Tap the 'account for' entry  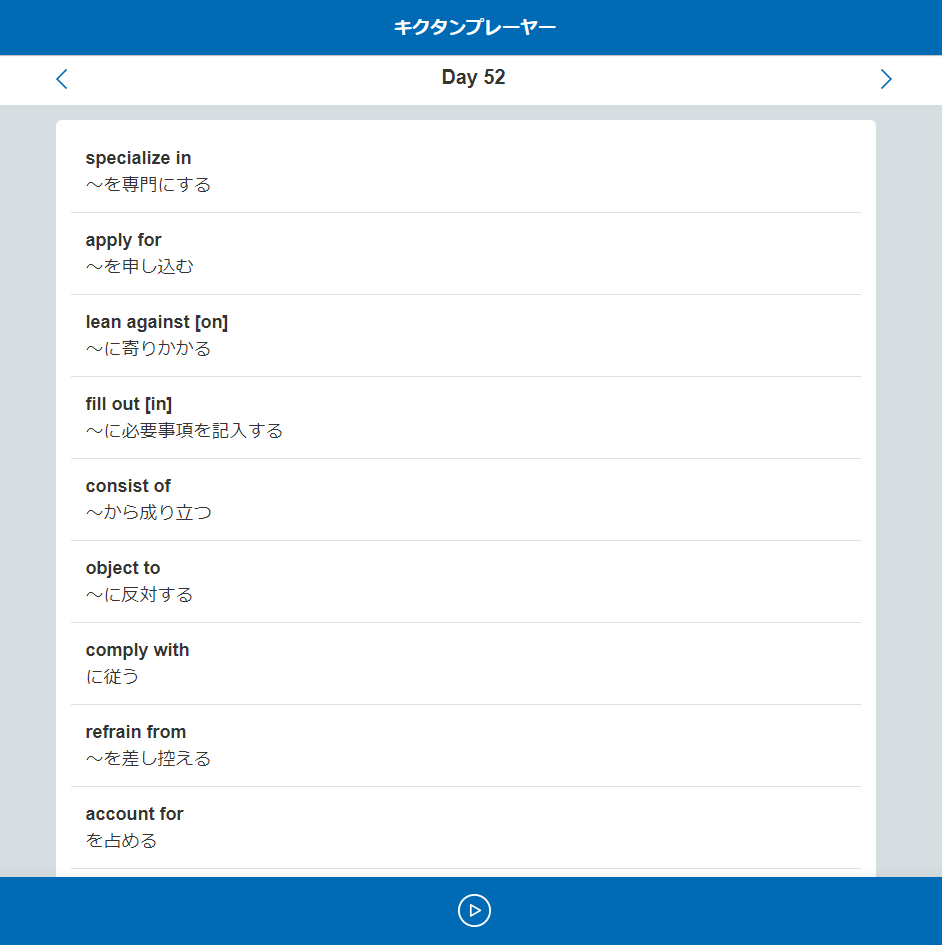click(134, 814)
